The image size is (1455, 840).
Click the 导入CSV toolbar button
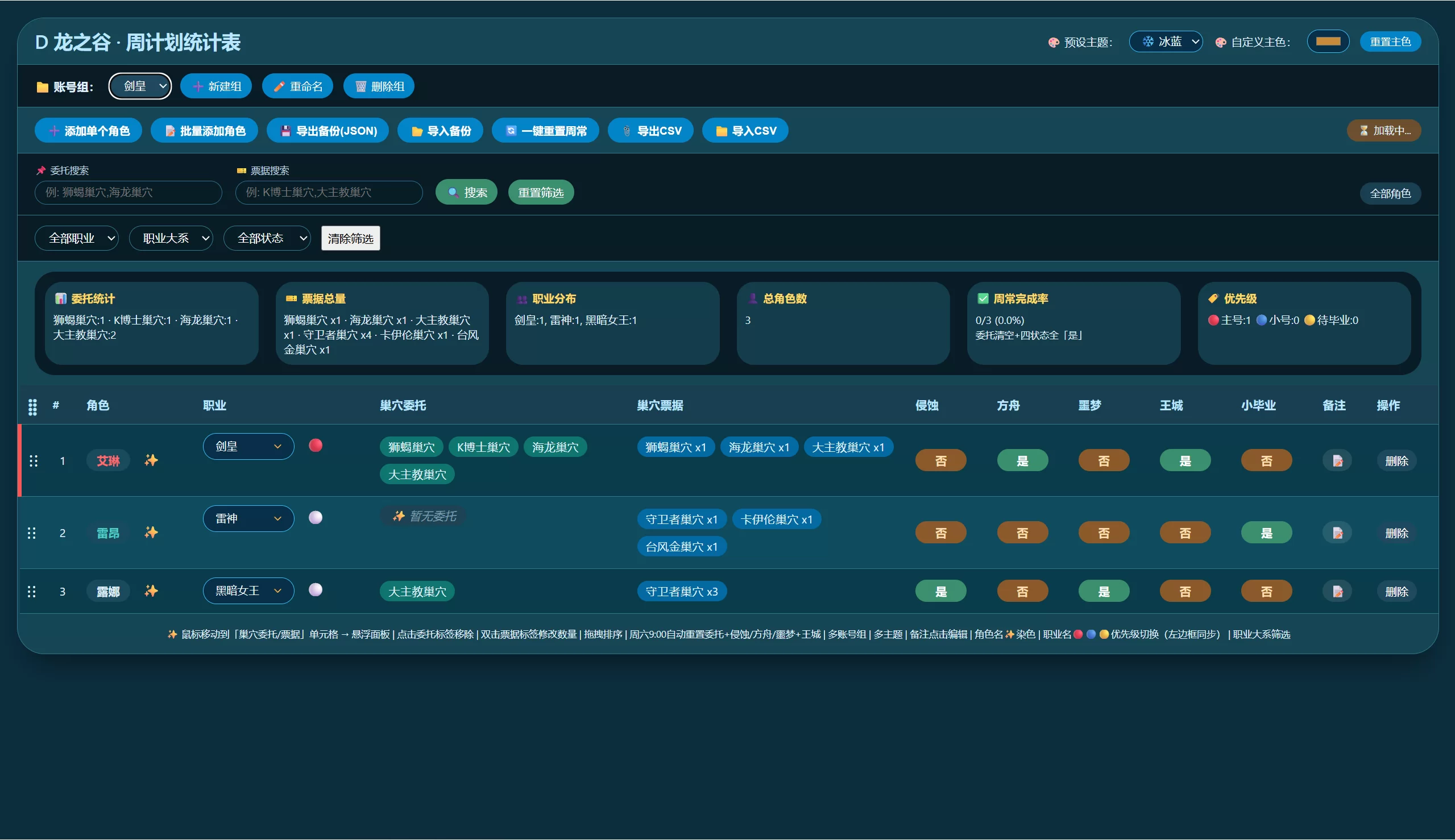pyautogui.click(x=745, y=131)
